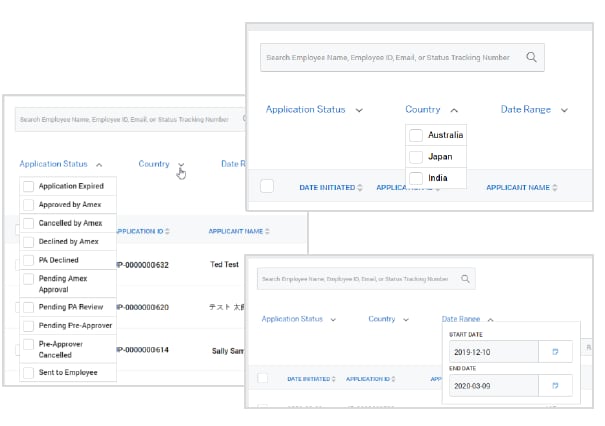Expand Date Range in the top-right panel
The width and height of the screenshot is (605, 426).
click(564, 110)
